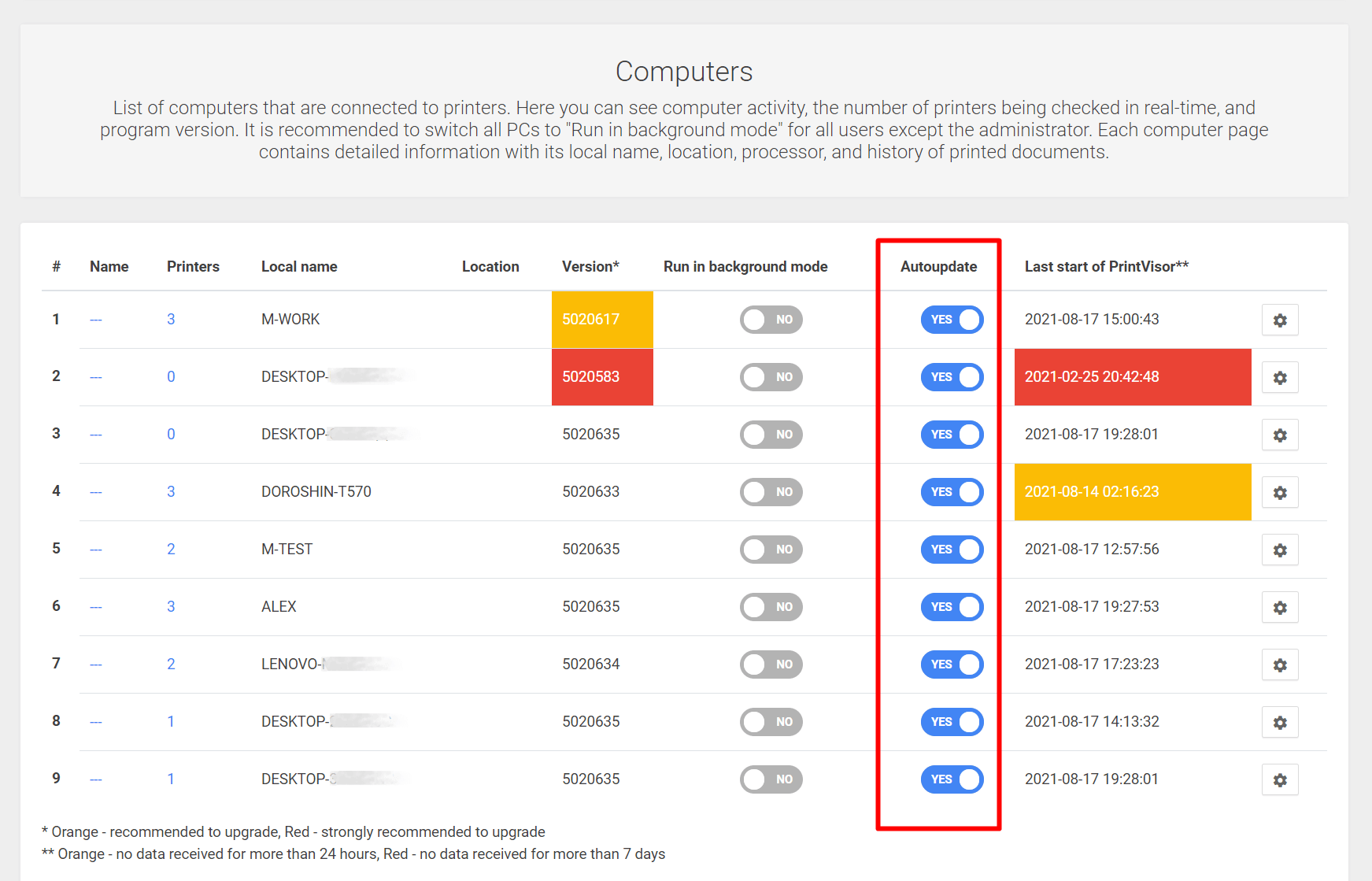
Task: Click red version cell 5020583
Action: (601, 377)
